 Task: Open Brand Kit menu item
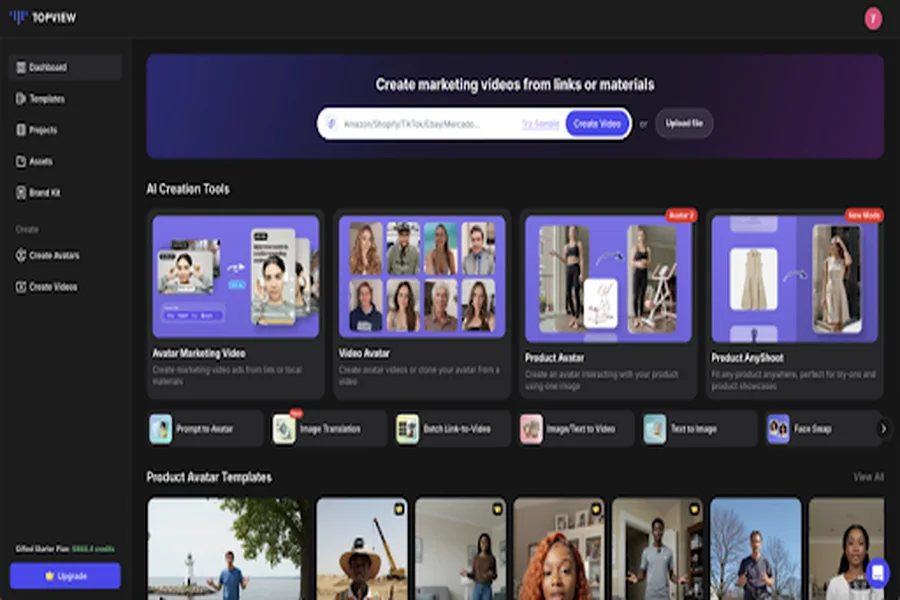coord(65,192)
